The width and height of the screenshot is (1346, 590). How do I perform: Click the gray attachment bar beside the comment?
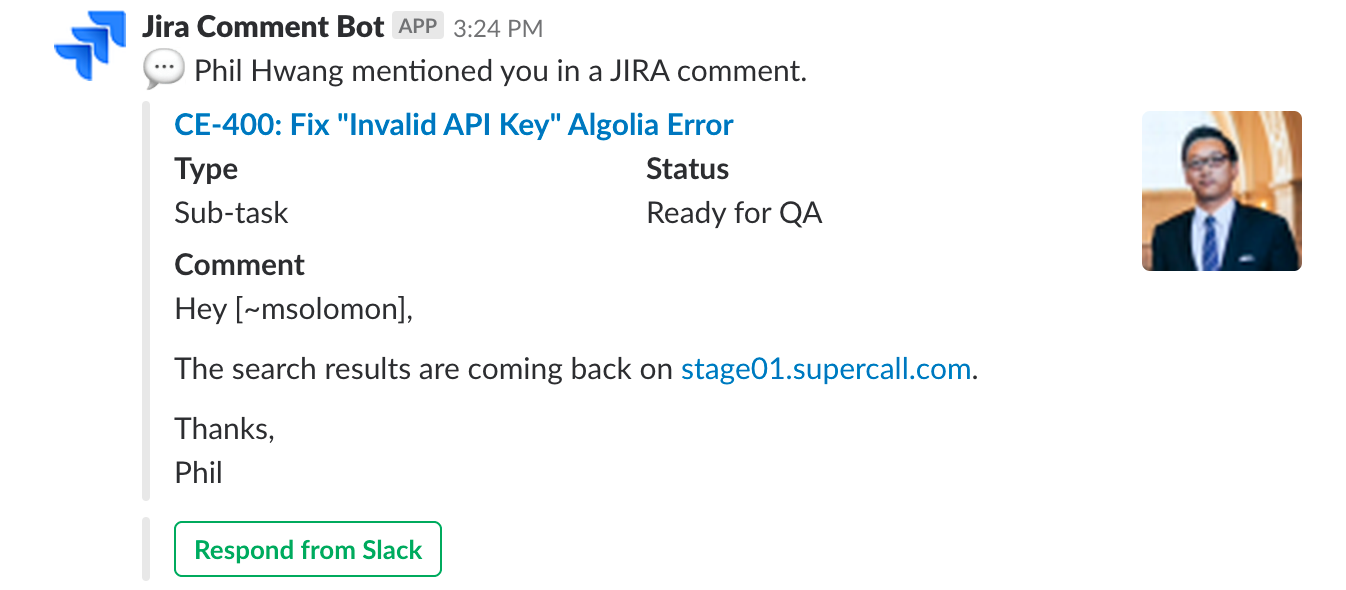(146, 300)
